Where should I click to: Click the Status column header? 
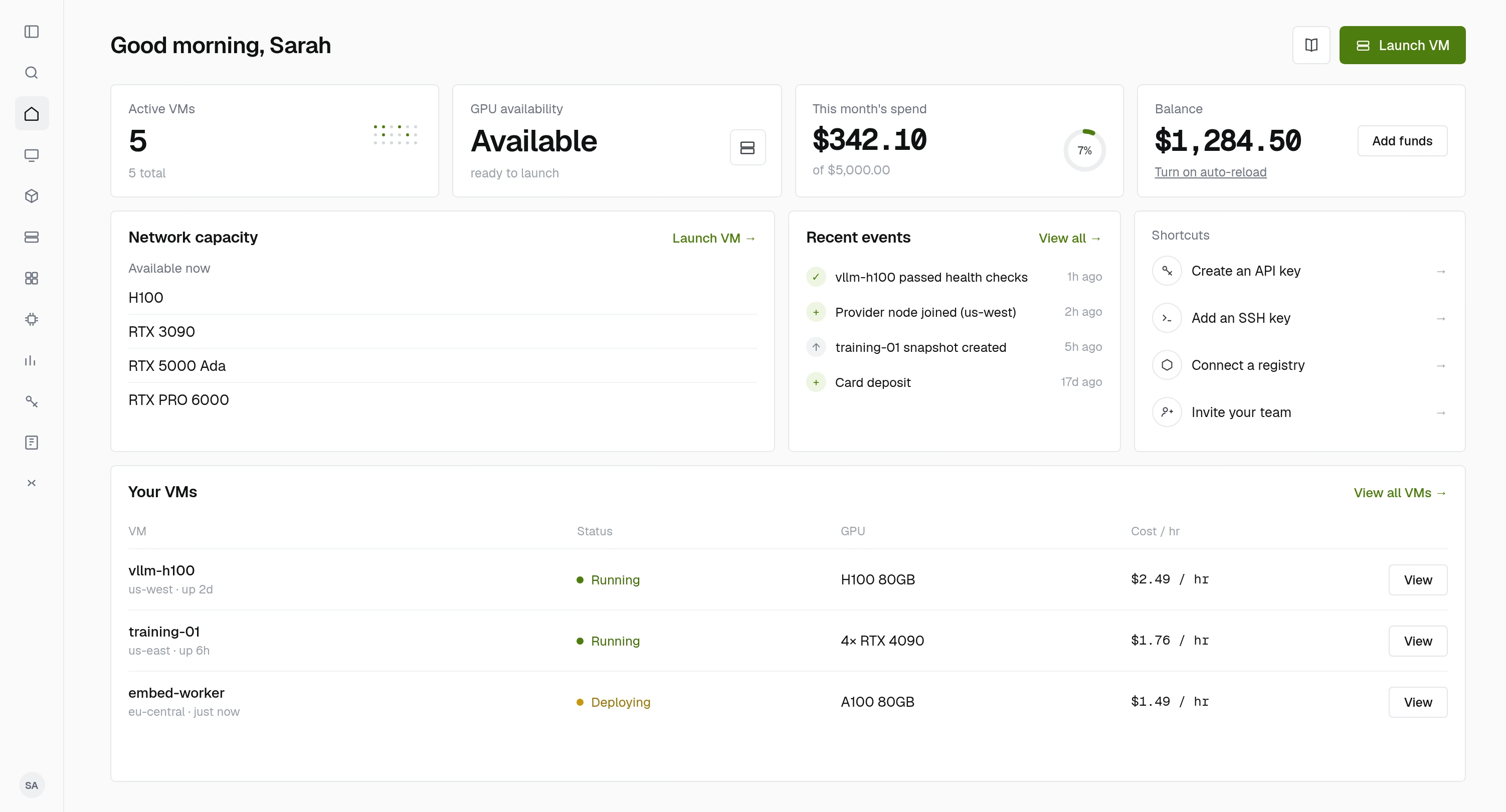595,531
